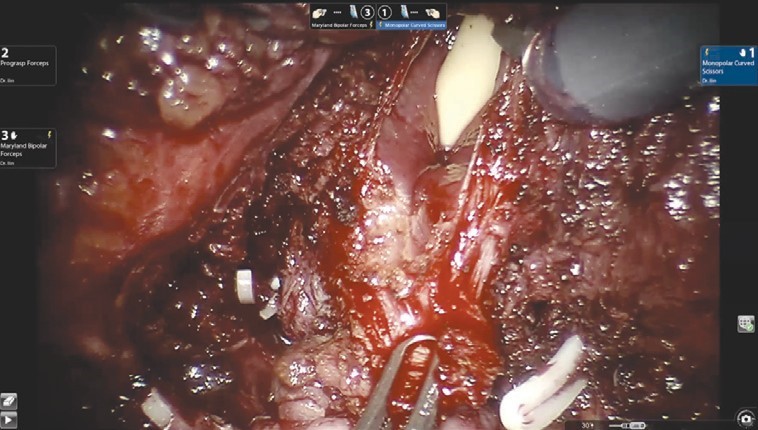Viewport: 758px width, 430px height.
Task: Click the play arrow button at bottom left
Action: tap(8, 420)
